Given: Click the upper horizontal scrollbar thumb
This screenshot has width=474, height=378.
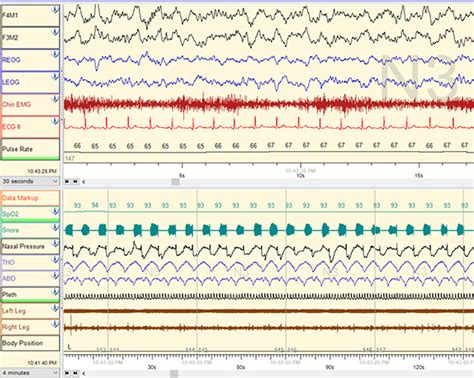Looking at the screenshot, I should 175,182.
